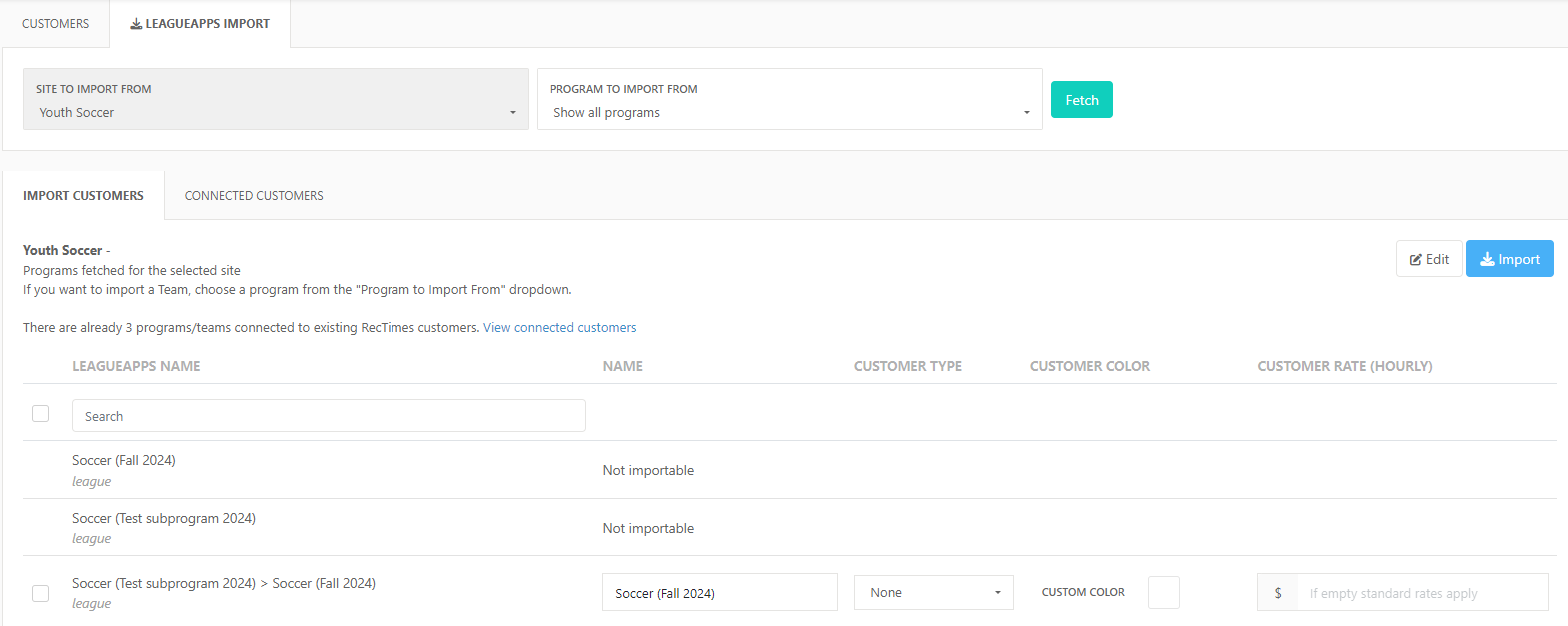Click the dollar sign in rate field
The image size is (1568, 626).
1278,592
